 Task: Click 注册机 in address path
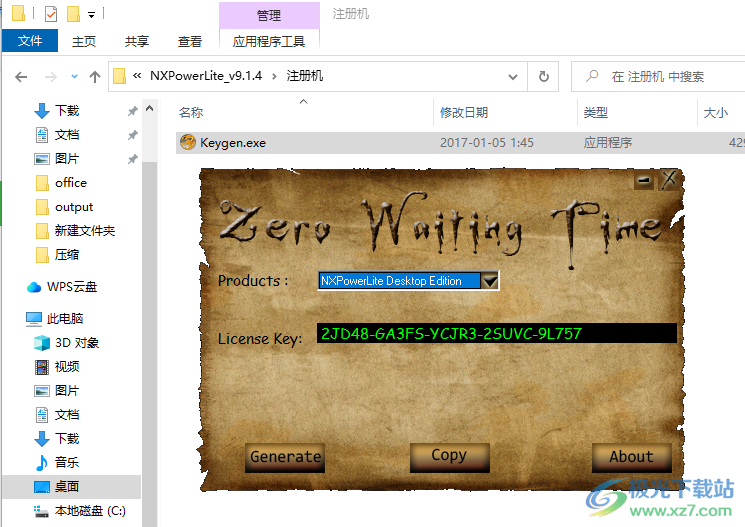coord(305,76)
